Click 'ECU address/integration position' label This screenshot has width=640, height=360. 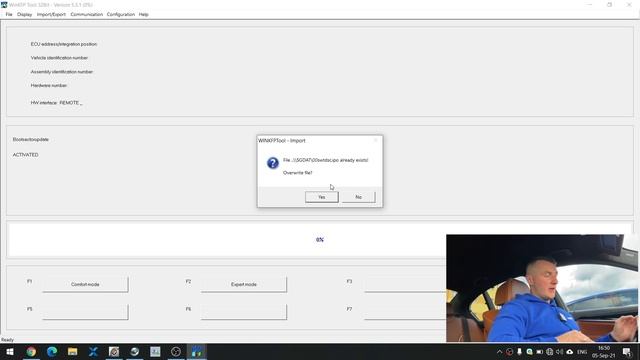(x=64, y=44)
